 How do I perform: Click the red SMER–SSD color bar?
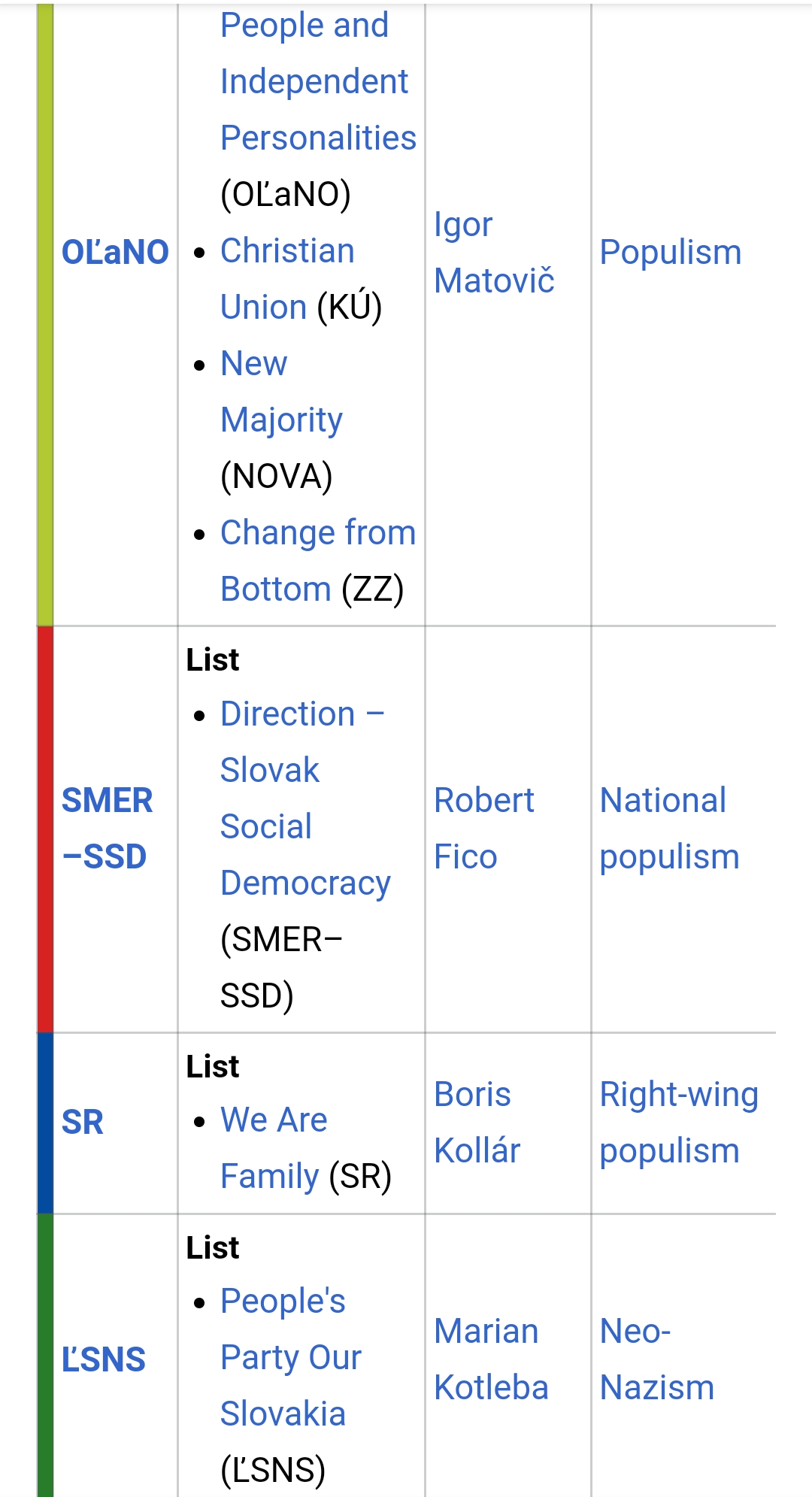45,829
